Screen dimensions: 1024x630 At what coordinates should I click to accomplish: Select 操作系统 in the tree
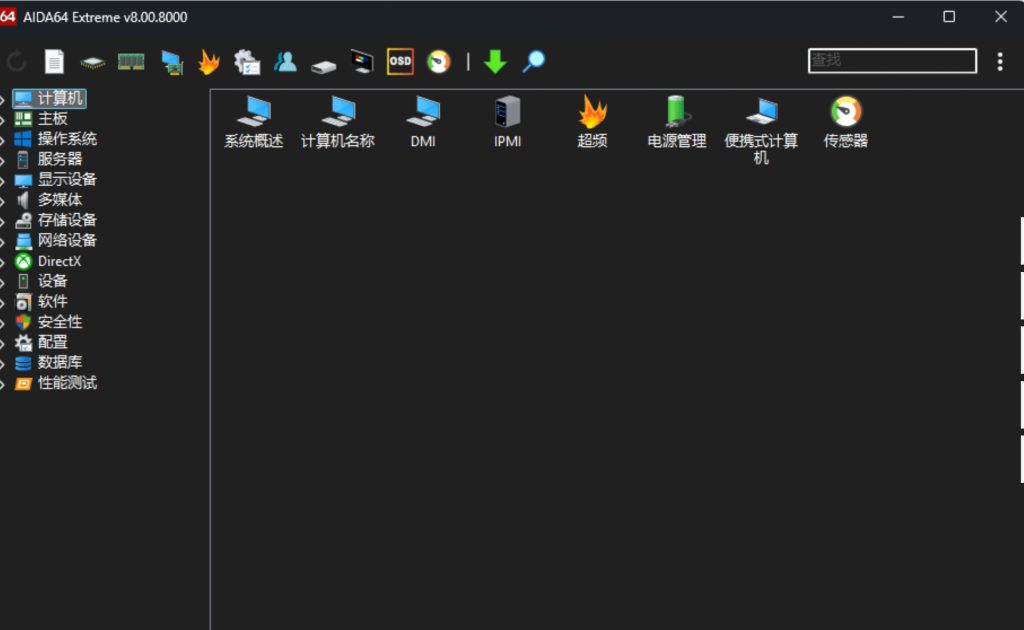pyautogui.click(x=56, y=139)
